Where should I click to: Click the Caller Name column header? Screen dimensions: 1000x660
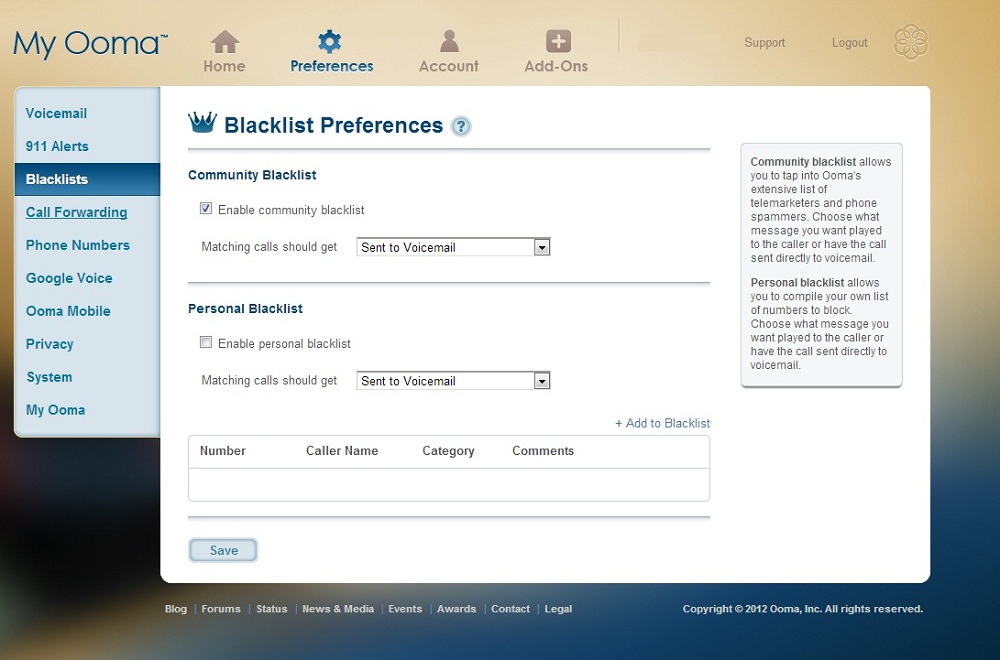(342, 451)
